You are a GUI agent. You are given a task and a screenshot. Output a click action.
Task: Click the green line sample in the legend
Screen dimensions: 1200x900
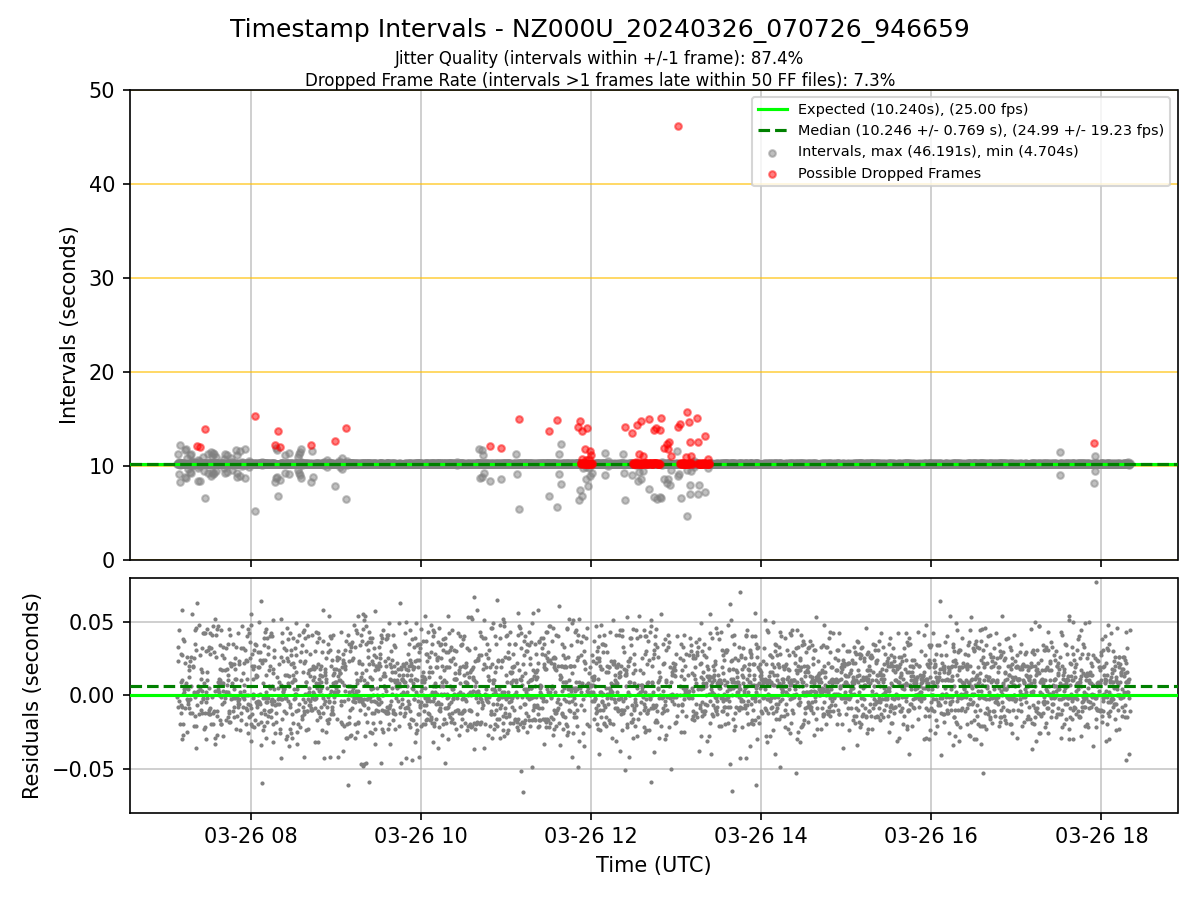(773, 110)
